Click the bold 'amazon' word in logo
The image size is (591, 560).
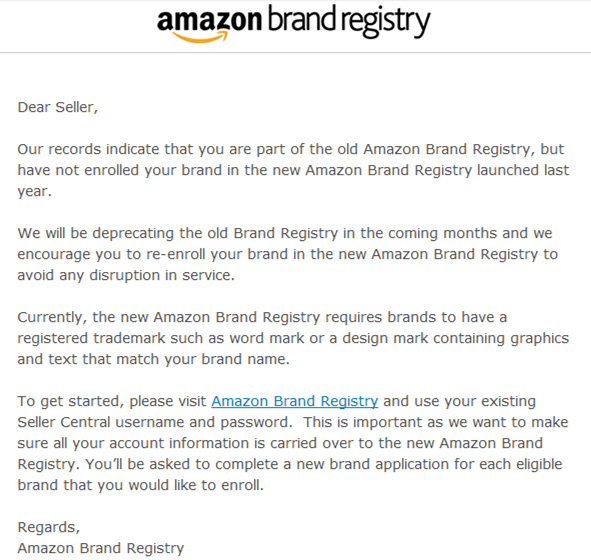(x=209, y=20)
